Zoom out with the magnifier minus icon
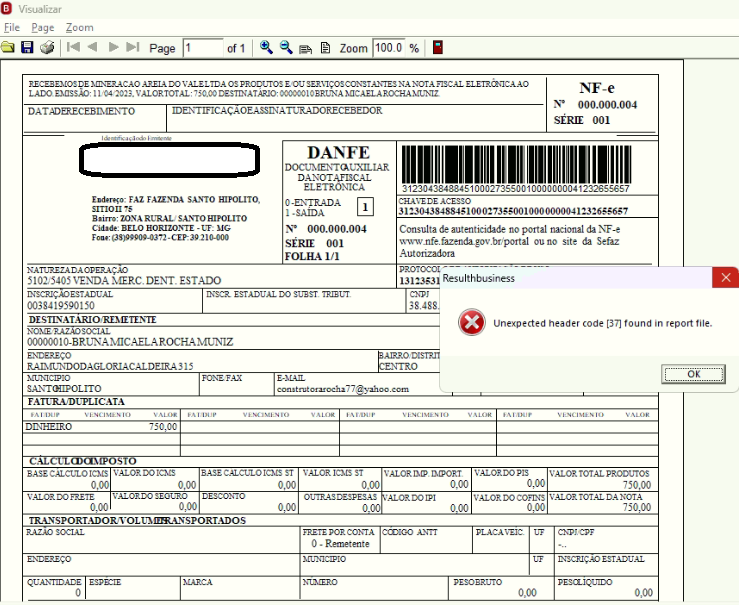This screenshot has width=739, height=605. (286, 47)
